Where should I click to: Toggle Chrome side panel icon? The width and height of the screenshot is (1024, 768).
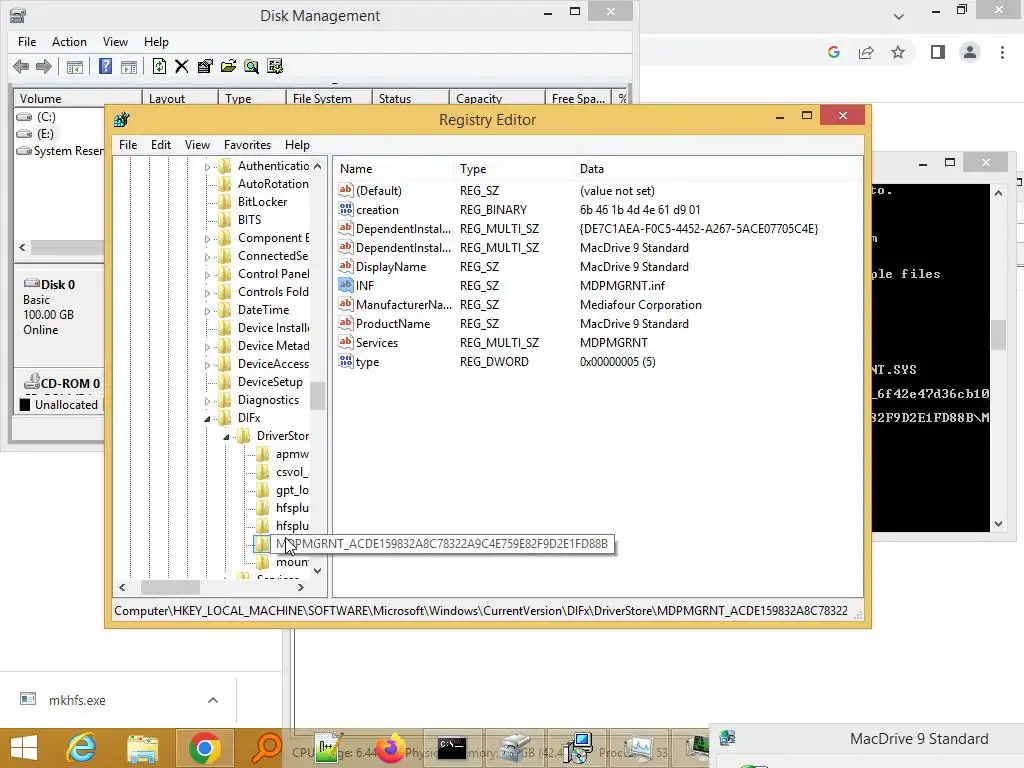938,52
